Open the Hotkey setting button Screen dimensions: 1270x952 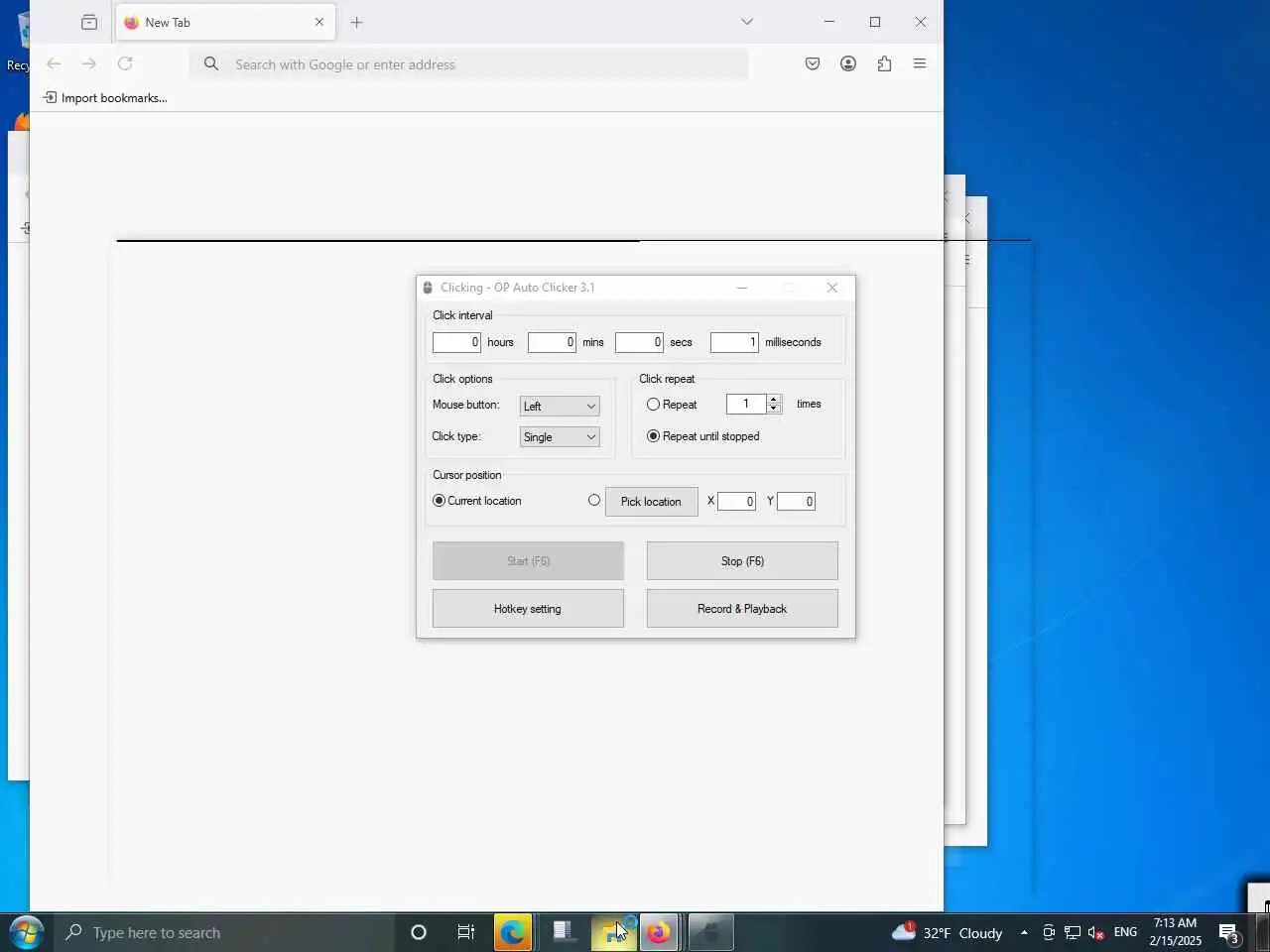pyautogui.click(x=528, y=609)
